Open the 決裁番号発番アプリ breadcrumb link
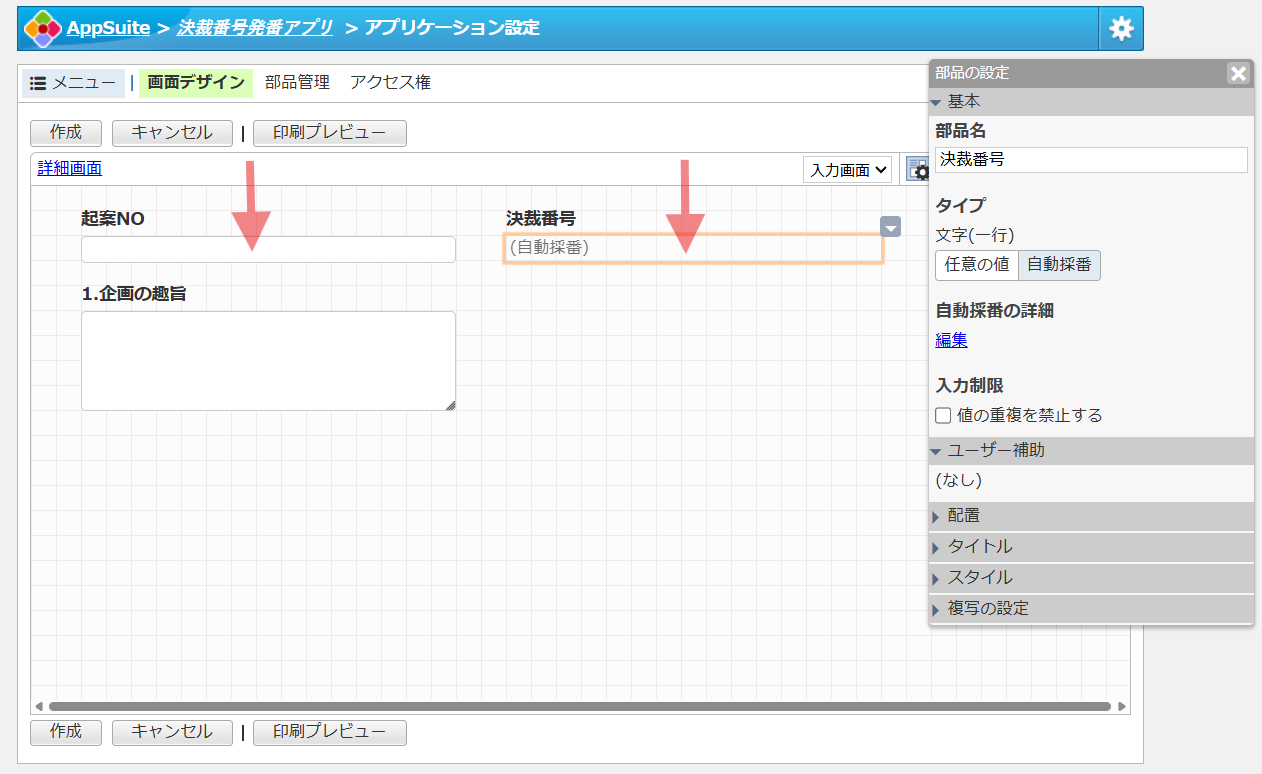Image resolution: width=1262 pixels, height=774 pixels. click(x=254, y=28)
